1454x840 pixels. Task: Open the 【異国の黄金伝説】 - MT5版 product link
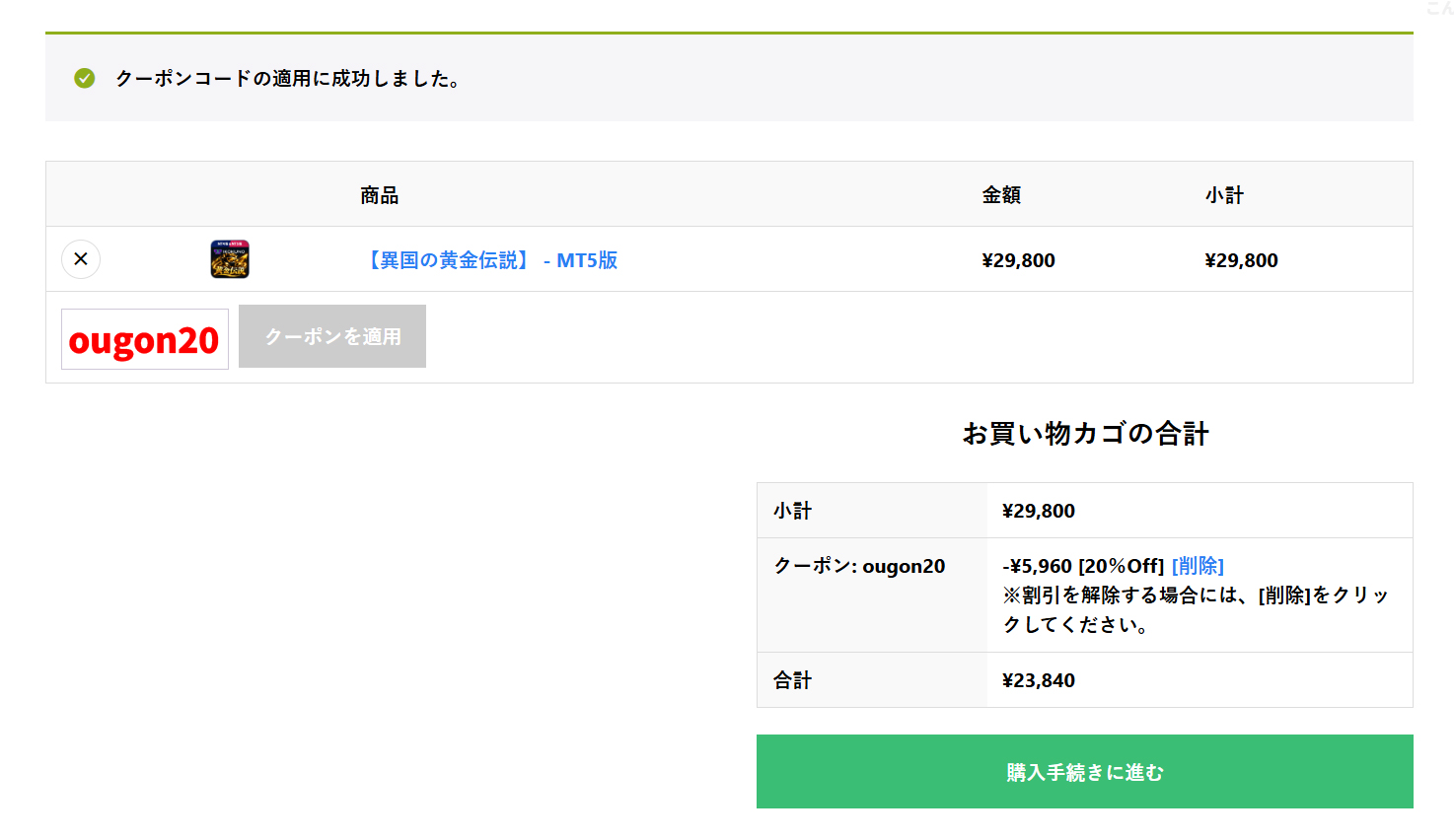click(x=489, y=260)
